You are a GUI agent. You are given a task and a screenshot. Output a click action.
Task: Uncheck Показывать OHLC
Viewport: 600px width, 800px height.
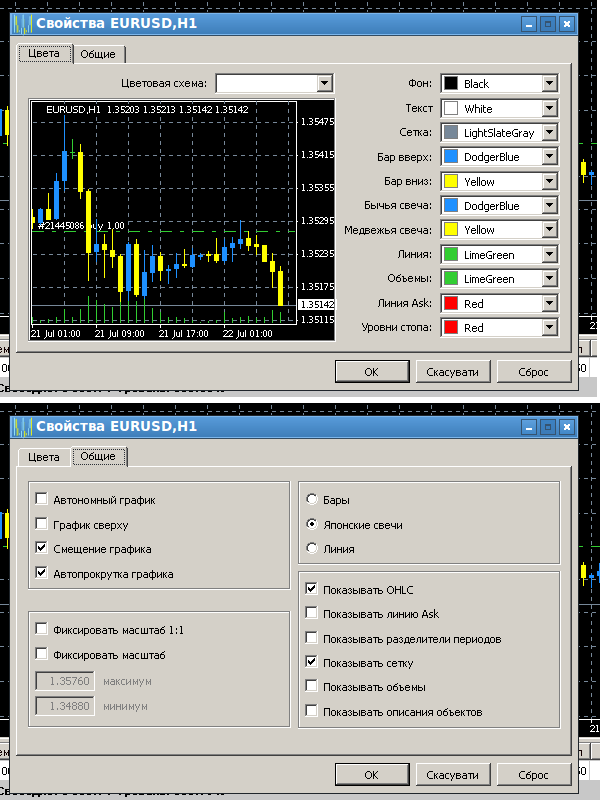tap(311, 588)
